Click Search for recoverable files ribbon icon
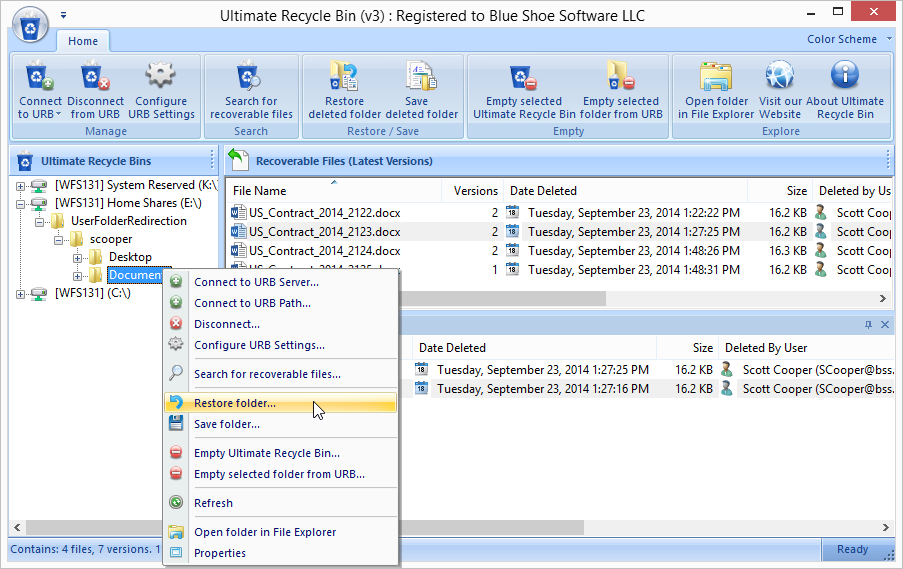903x569 pixels. click(x=251, y=77)
